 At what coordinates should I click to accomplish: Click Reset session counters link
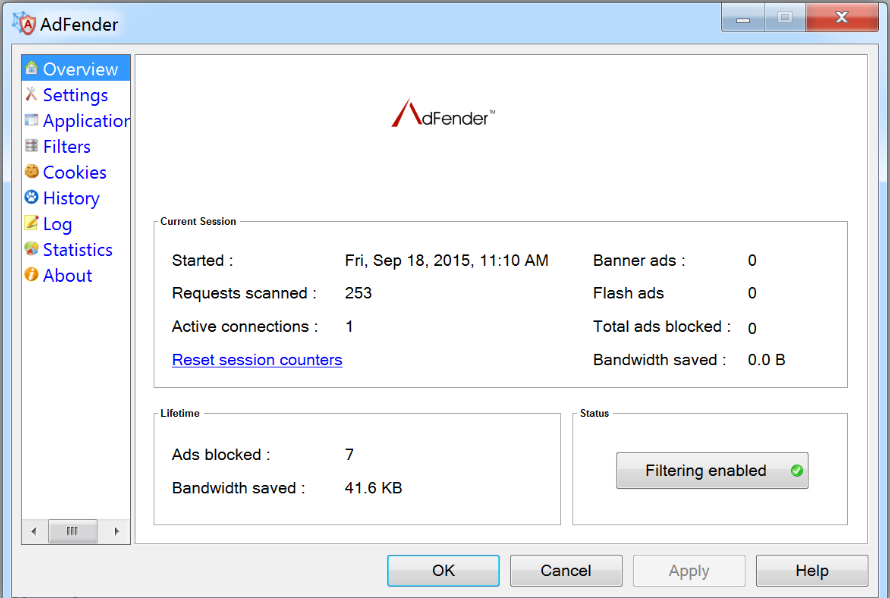(x=257, y=360)
